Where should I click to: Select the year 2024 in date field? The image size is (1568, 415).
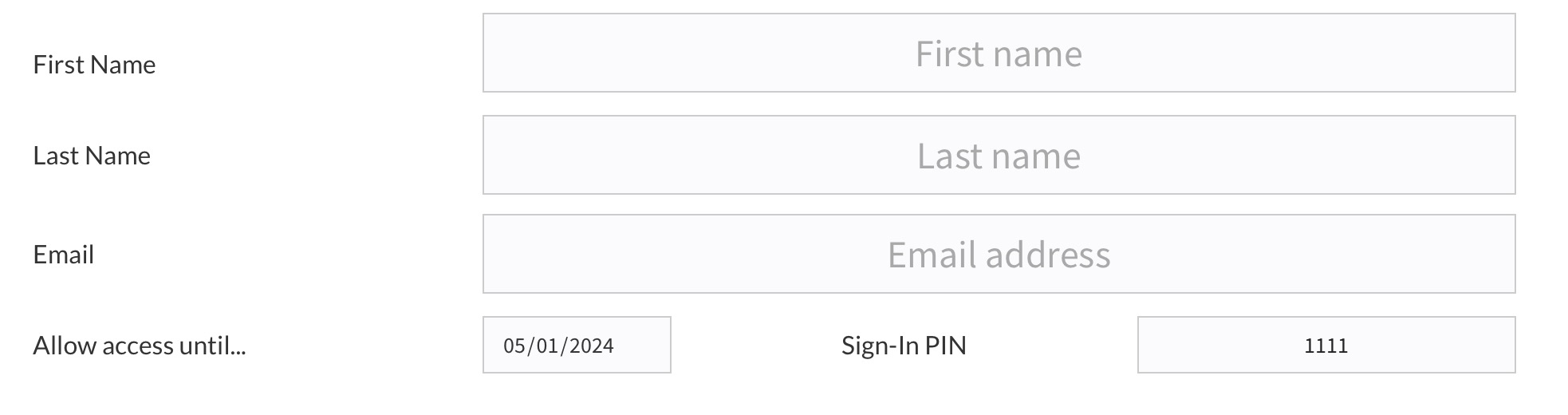pos(591,346)
